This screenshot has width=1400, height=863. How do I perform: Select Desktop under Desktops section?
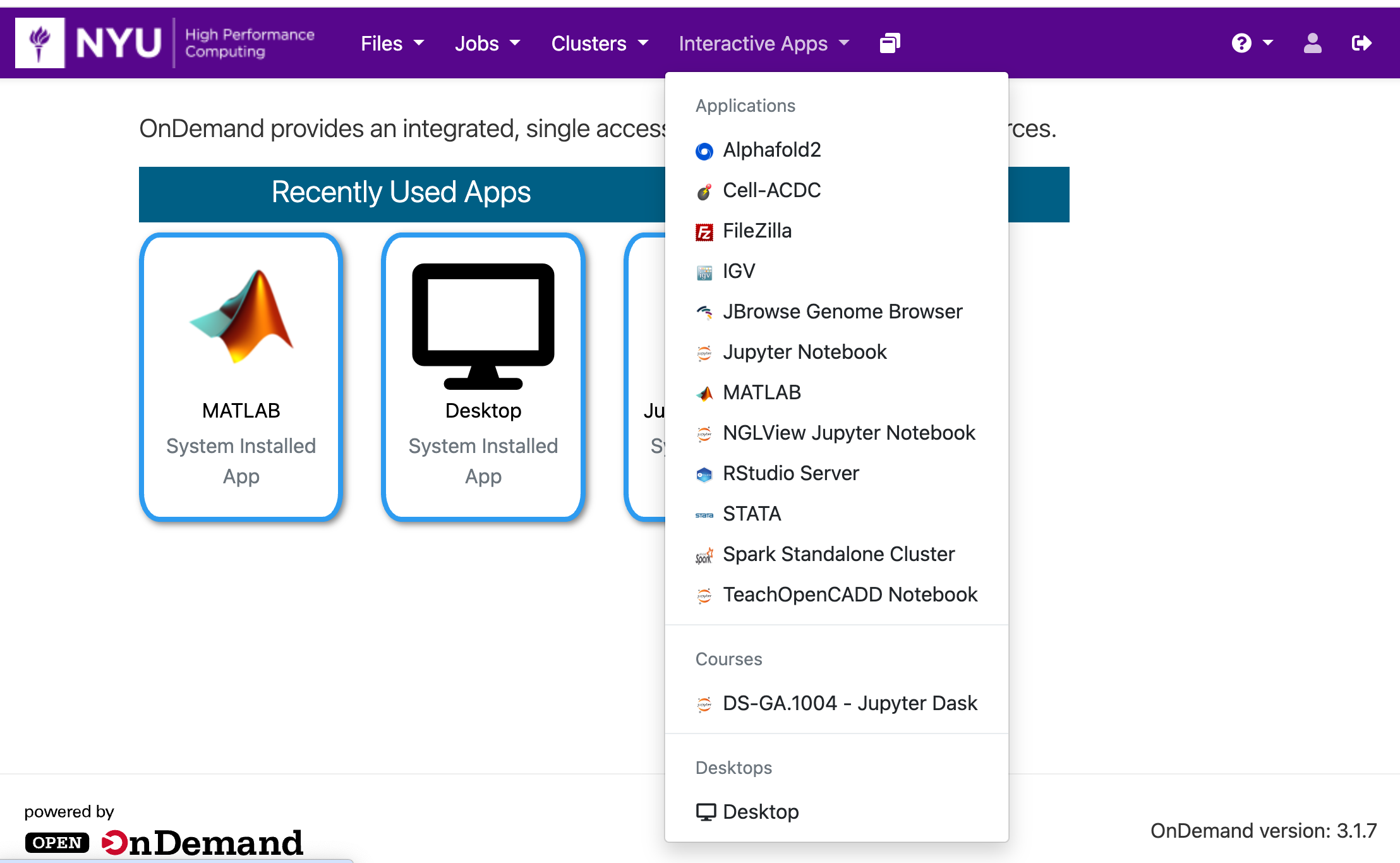(836, 812)
